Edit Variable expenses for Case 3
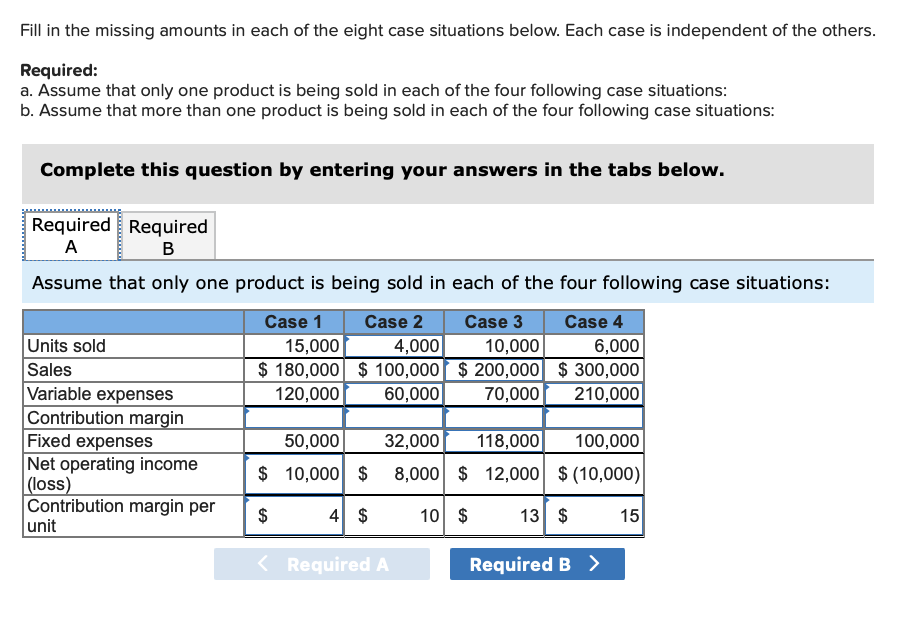The width and height of the screenshot is (912, 628). [x=494, y=393]
